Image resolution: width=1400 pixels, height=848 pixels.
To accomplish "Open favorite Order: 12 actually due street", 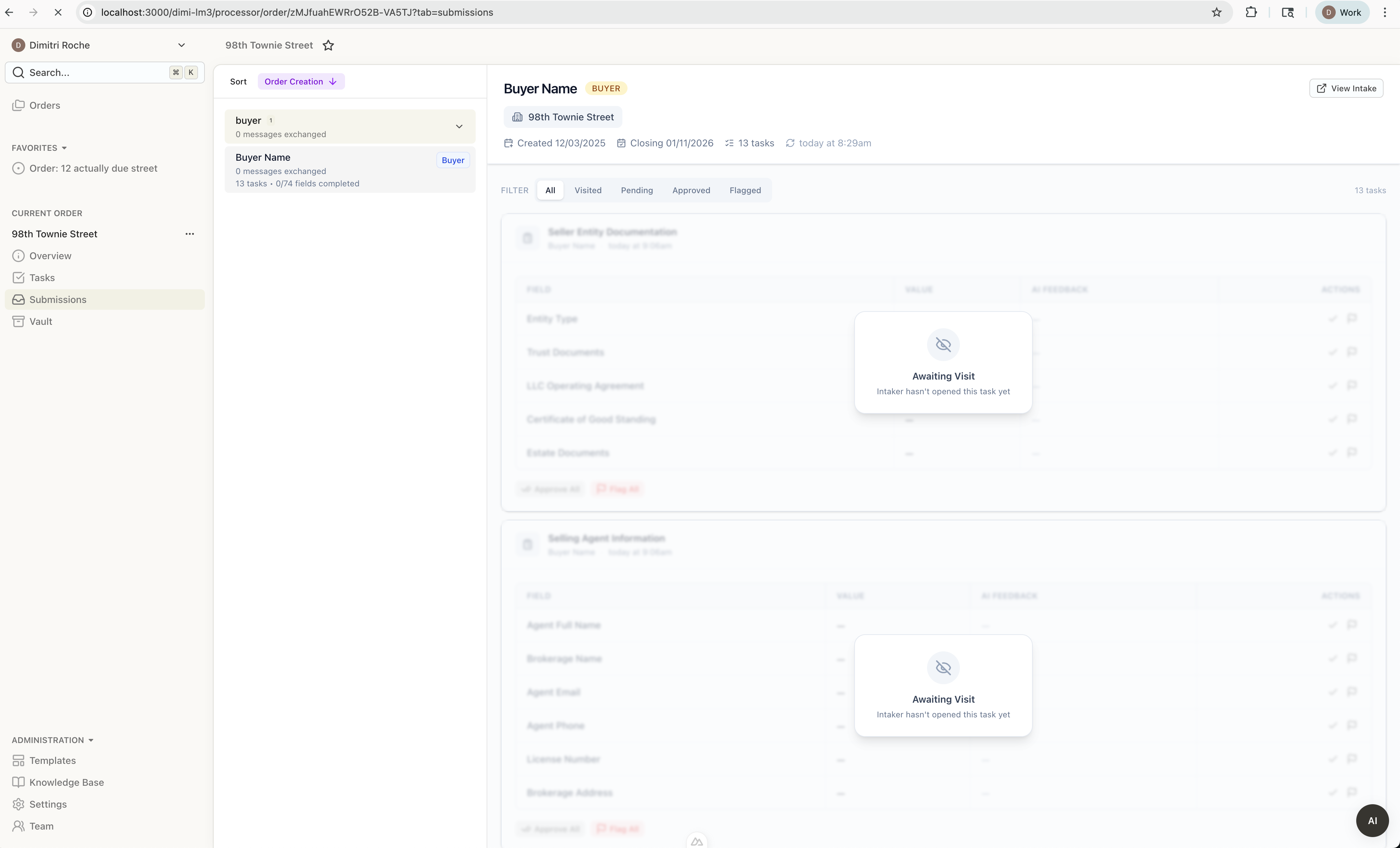I will click(x=93, y=169).
